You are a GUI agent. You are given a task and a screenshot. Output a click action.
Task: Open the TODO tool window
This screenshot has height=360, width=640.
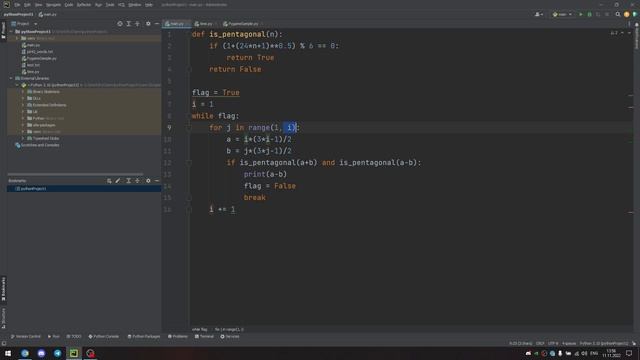(74, 336)
